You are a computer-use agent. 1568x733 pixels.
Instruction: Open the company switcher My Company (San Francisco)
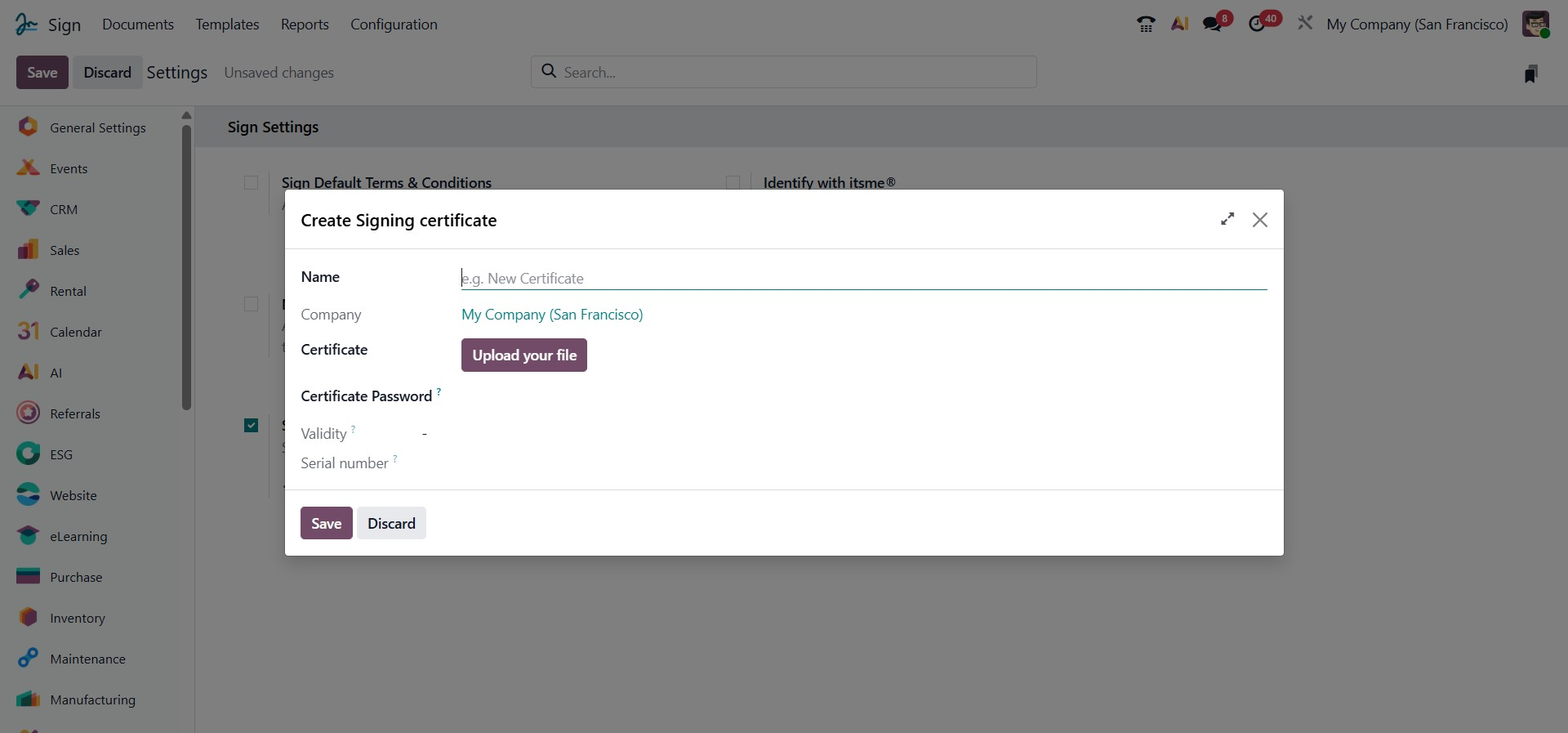[1417, 25]
